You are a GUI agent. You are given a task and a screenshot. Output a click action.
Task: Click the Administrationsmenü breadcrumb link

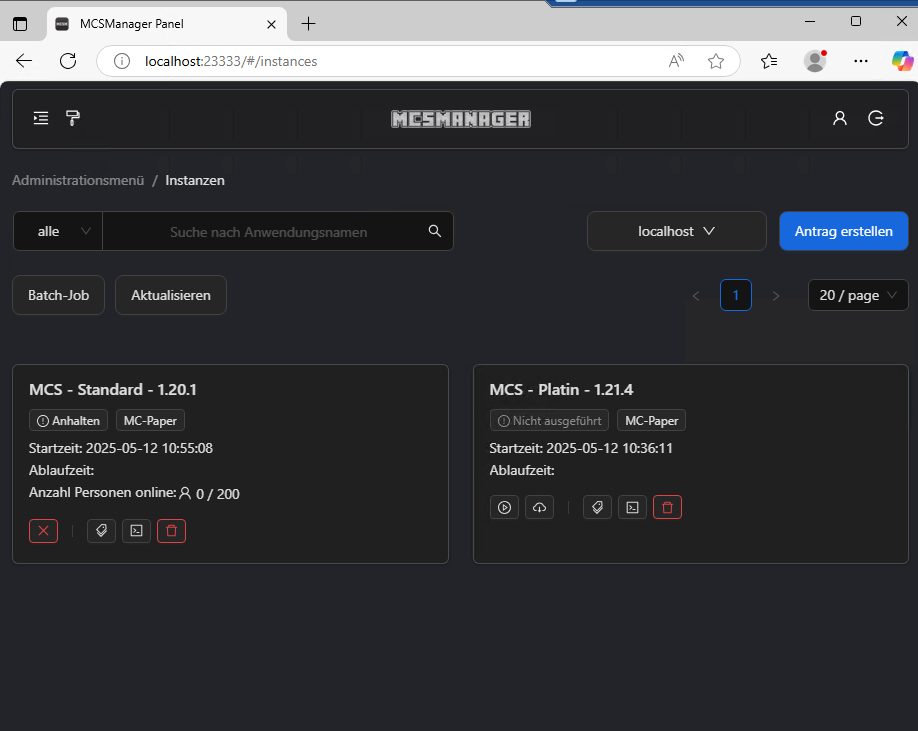tap(78, 180)
